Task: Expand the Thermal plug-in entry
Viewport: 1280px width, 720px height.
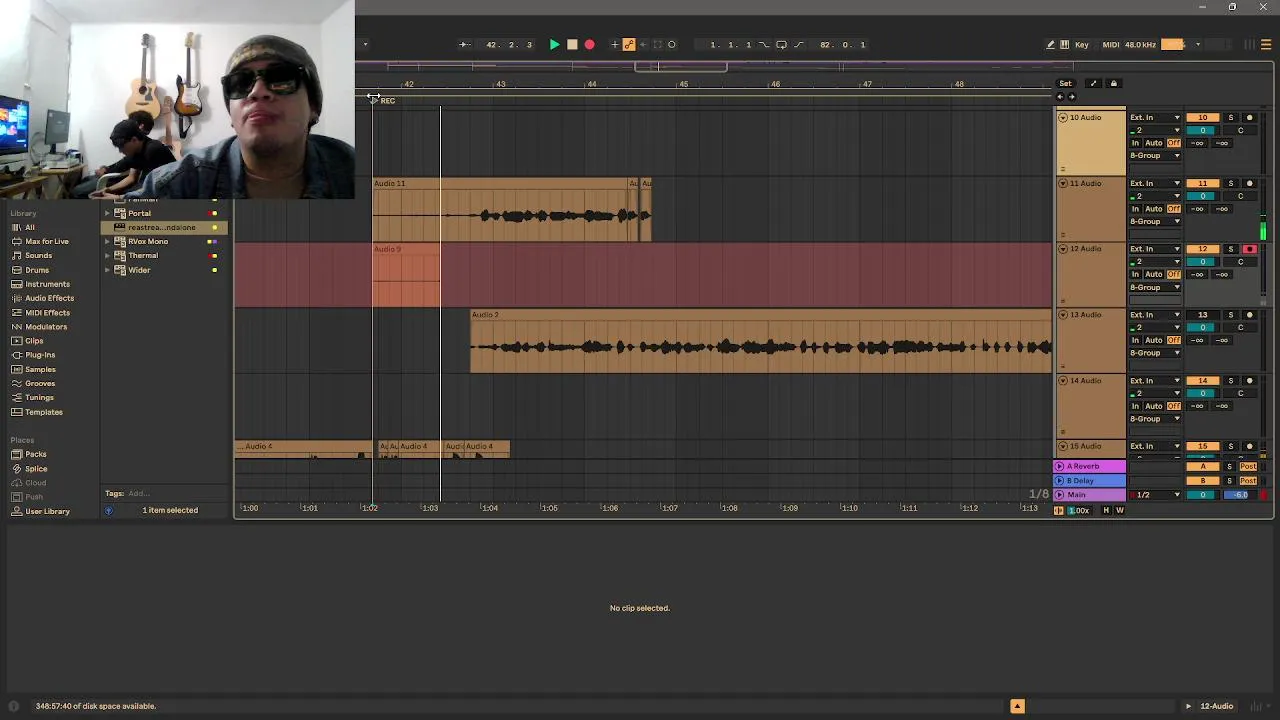Action: click(x=107, y=255)
